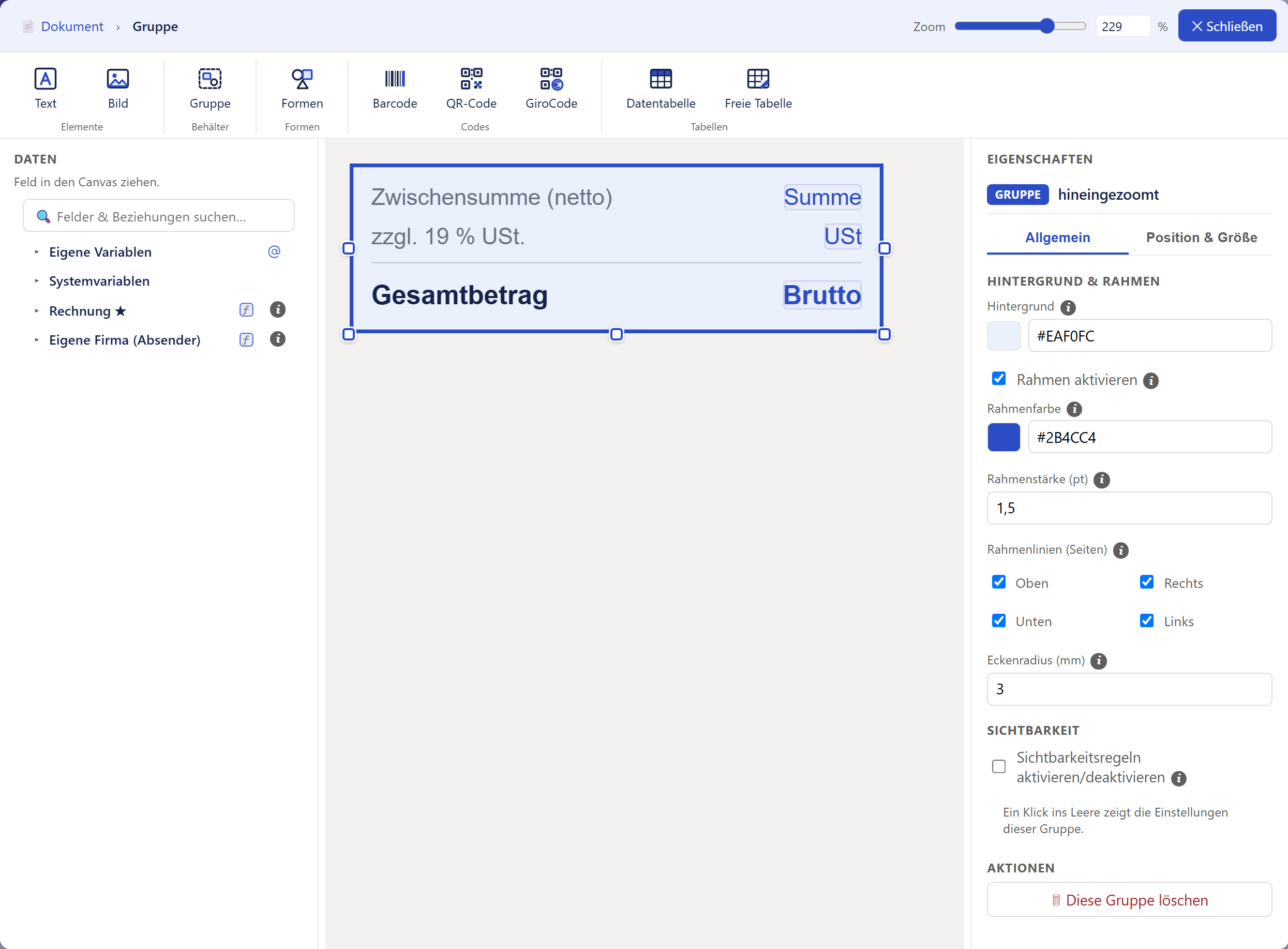Show info for Hintergrund
Image resolution: width=1288 pixels, height=949 pixels.
click(1068, 307)
